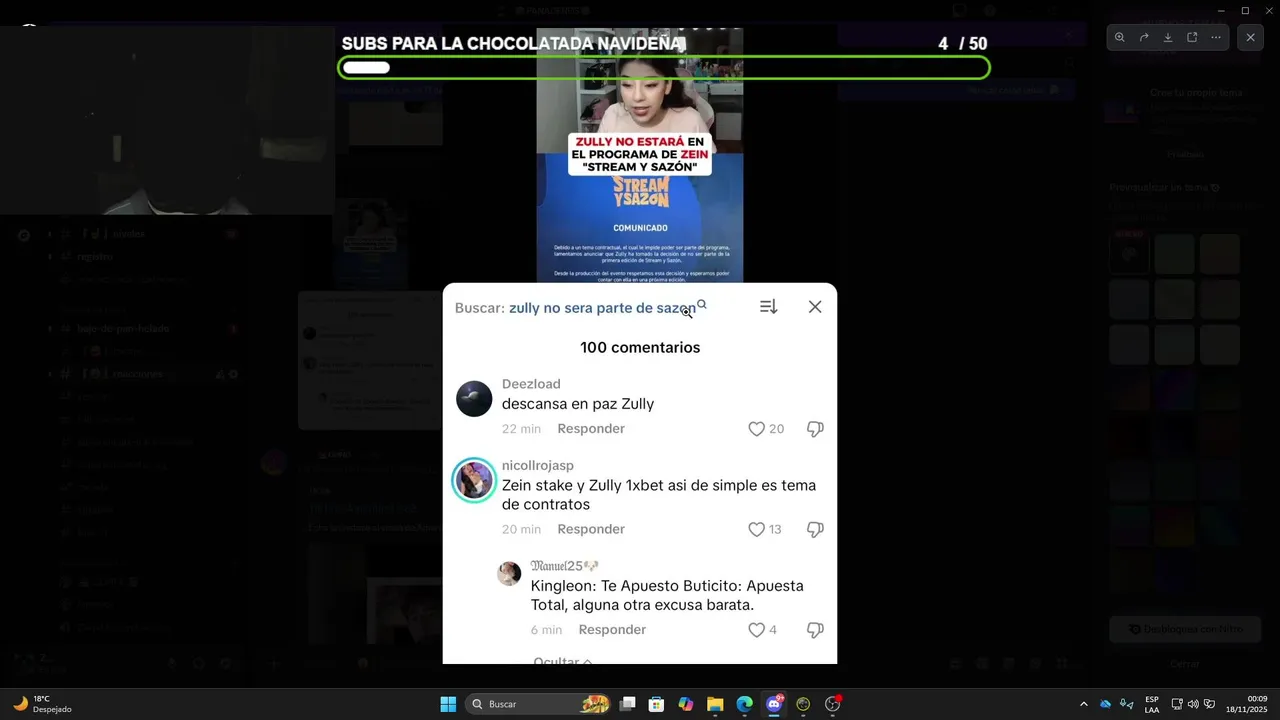Click the '20 min' timestamp
Image resolution: width=1280 pixels, height=720 pixels.
pyautogui.click(x=521, y=529)
